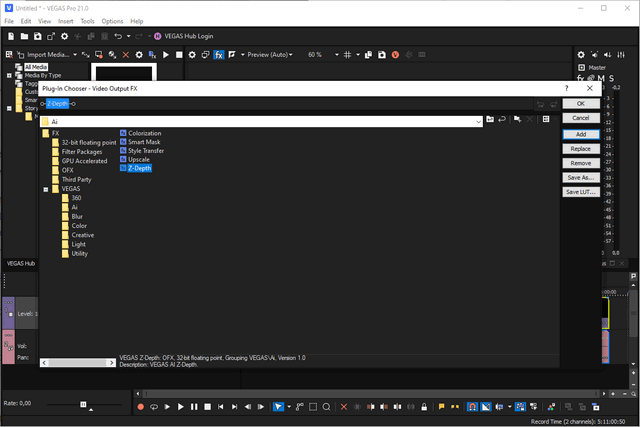Click the Remove button

point(580,163)
